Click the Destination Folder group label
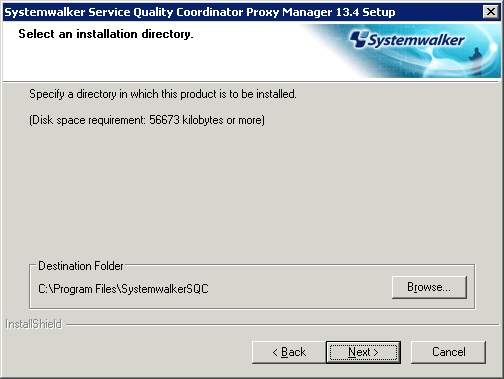The height and width of the screenshot is (379, 504). point(81,266)
